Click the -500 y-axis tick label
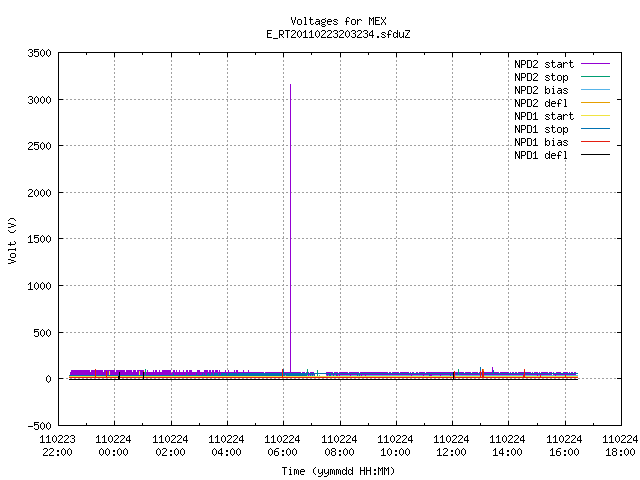Screen dimensions: 640x480 tap(39, 426)
